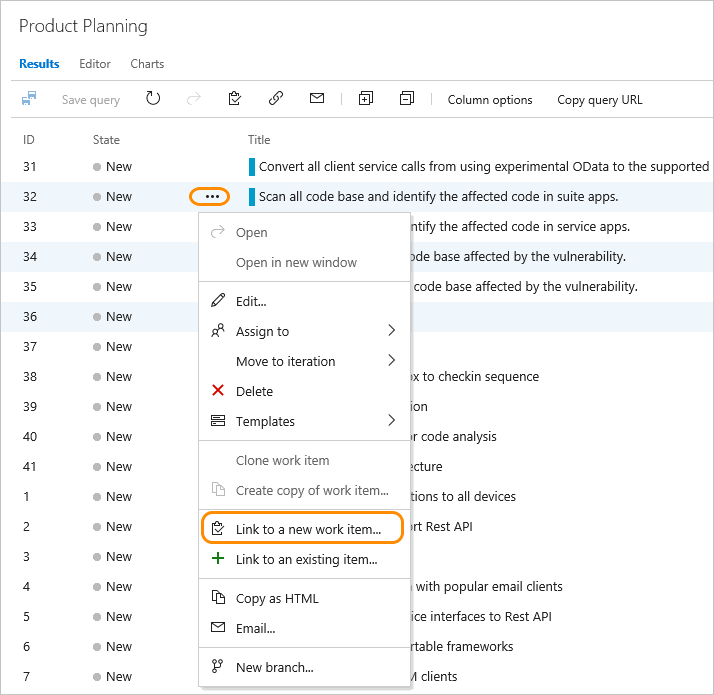The image size is (714, 695).
Task: Click the people icon beside Assign to
Action: pyautogui.click(x=218, y=331)
